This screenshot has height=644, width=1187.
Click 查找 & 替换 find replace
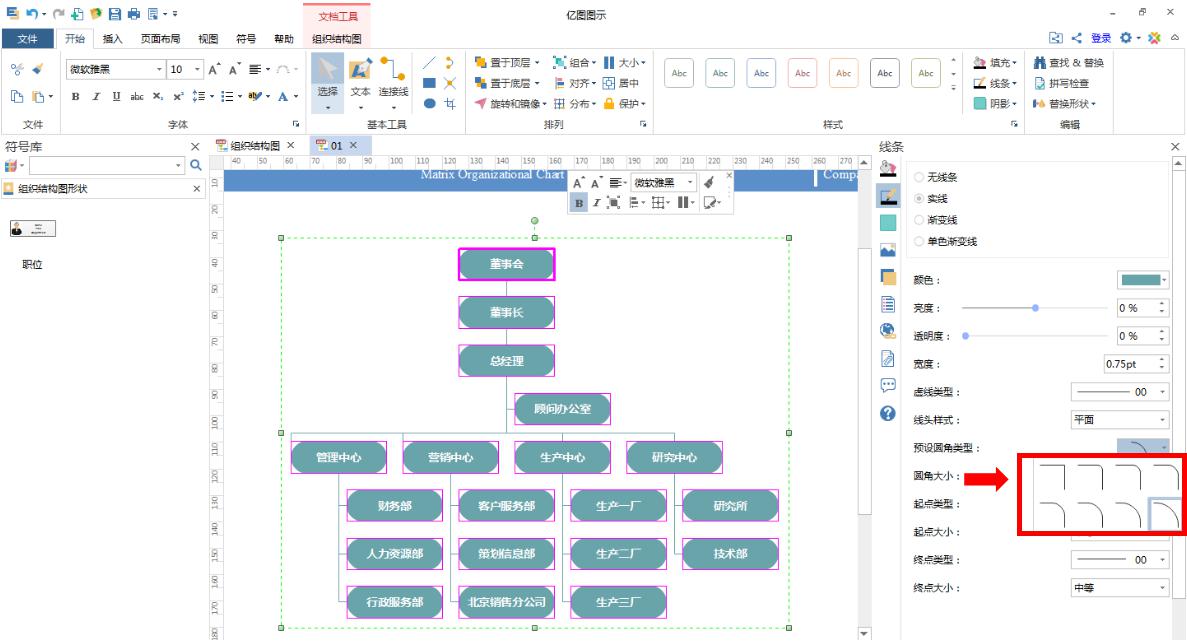[x=1068, y=63]
